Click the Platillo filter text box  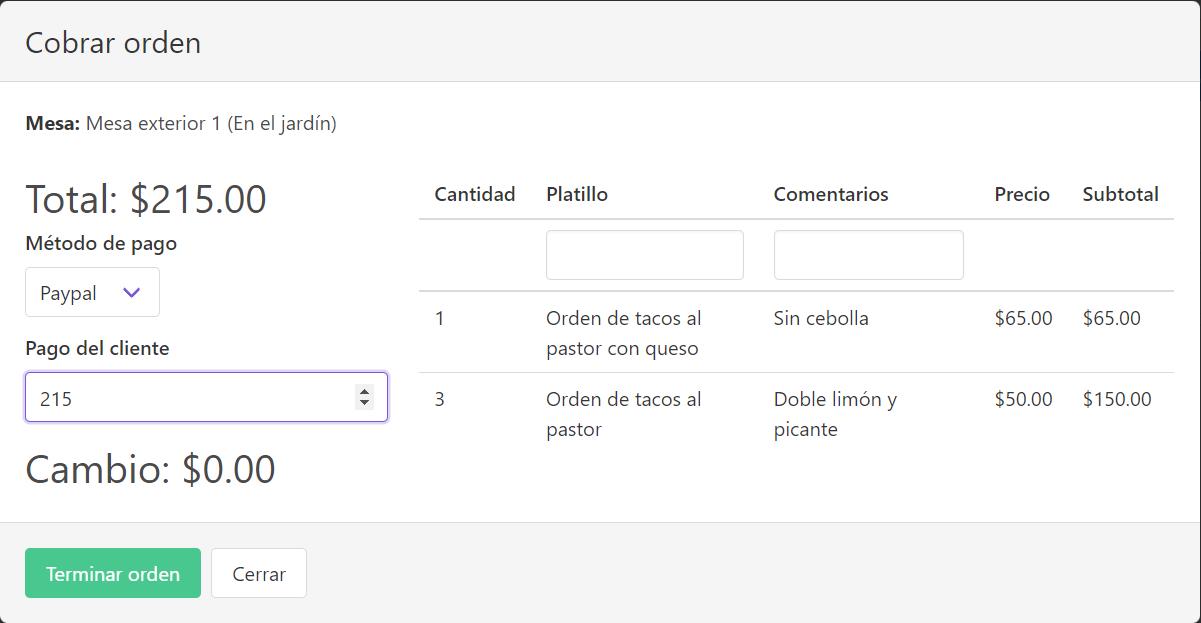coord(644,255)
